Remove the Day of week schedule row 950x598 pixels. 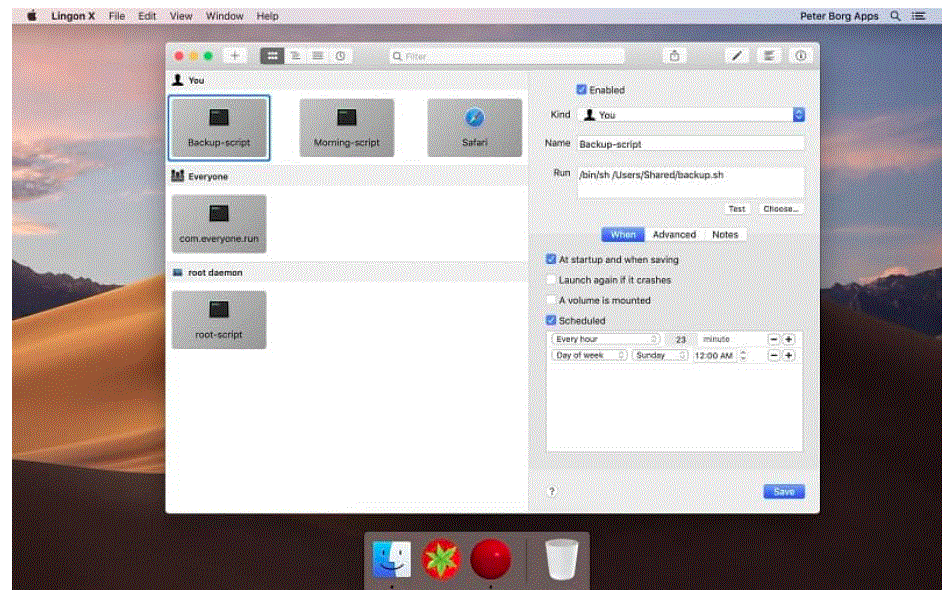click(774, 356)
